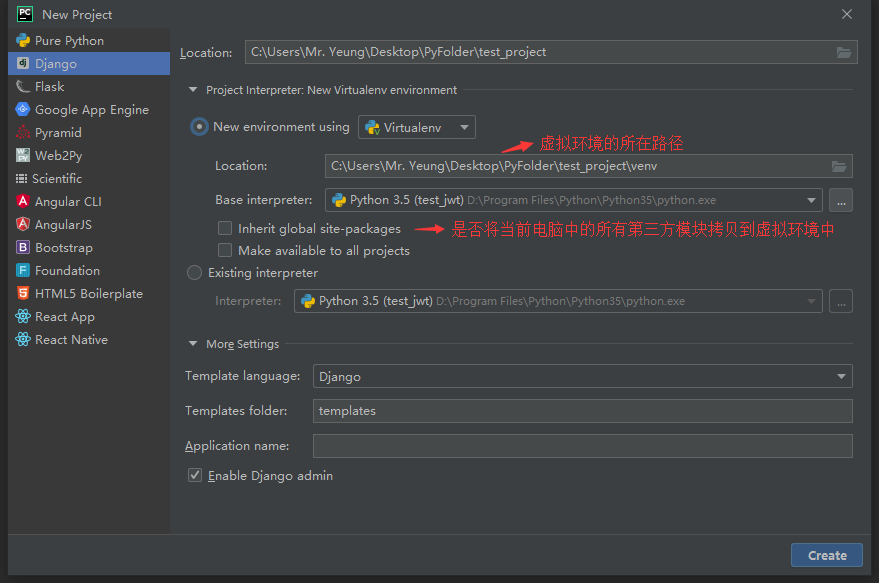Screen dimensions: 879x583
Task: Click the Pure Python project type icon
Action: [x=23, y=40]
